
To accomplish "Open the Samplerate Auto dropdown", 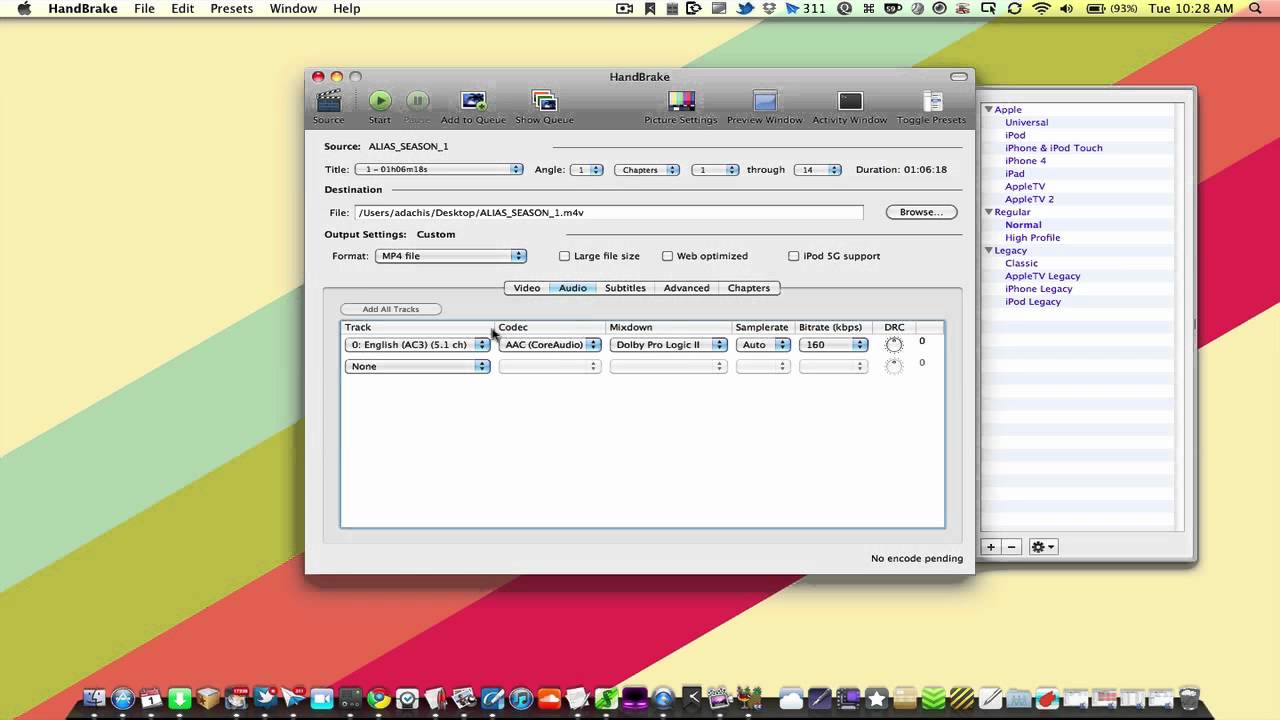I will tap(763, 345).
